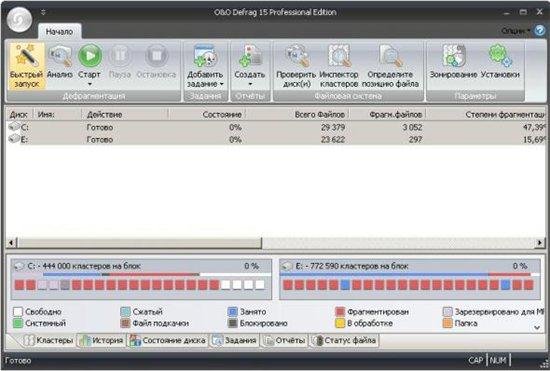This screenshot has height=371, width=550.
Task: Click the green Системный legend swatch
Action: coord(18,323)
